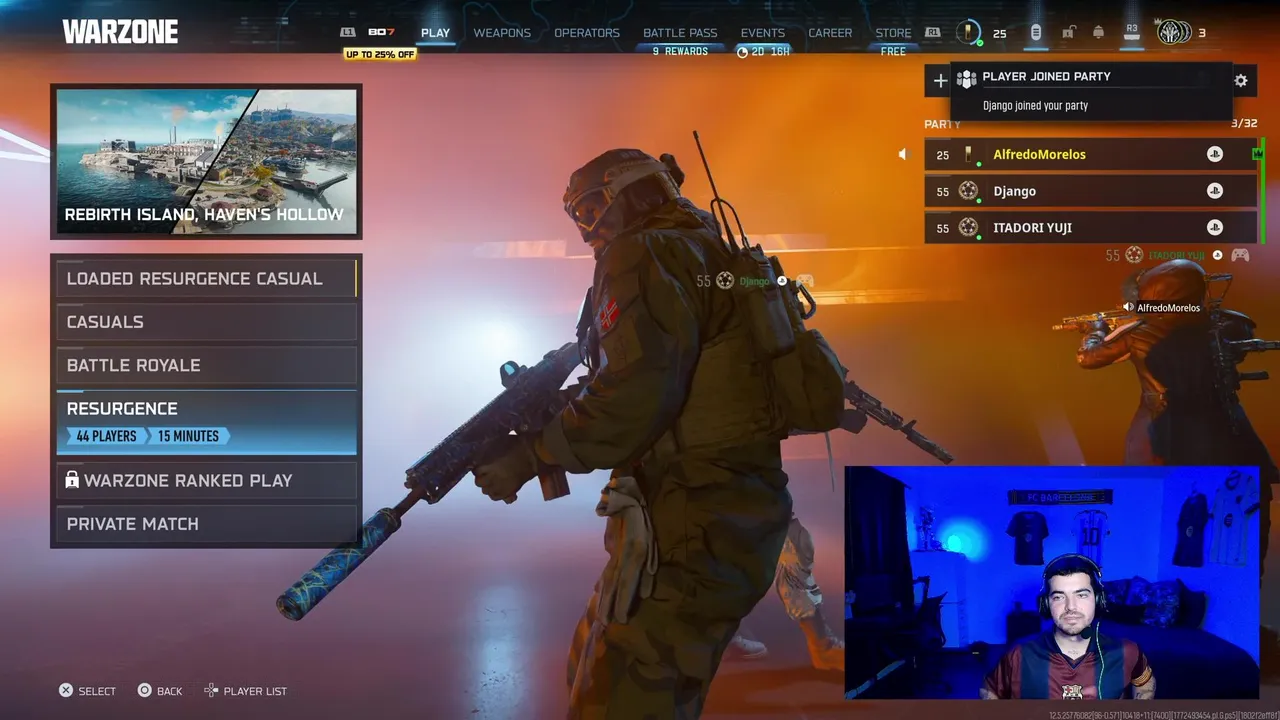Switch to the Weapons tab
Viewport: 1280px width, 720px height.
point(502,33)
